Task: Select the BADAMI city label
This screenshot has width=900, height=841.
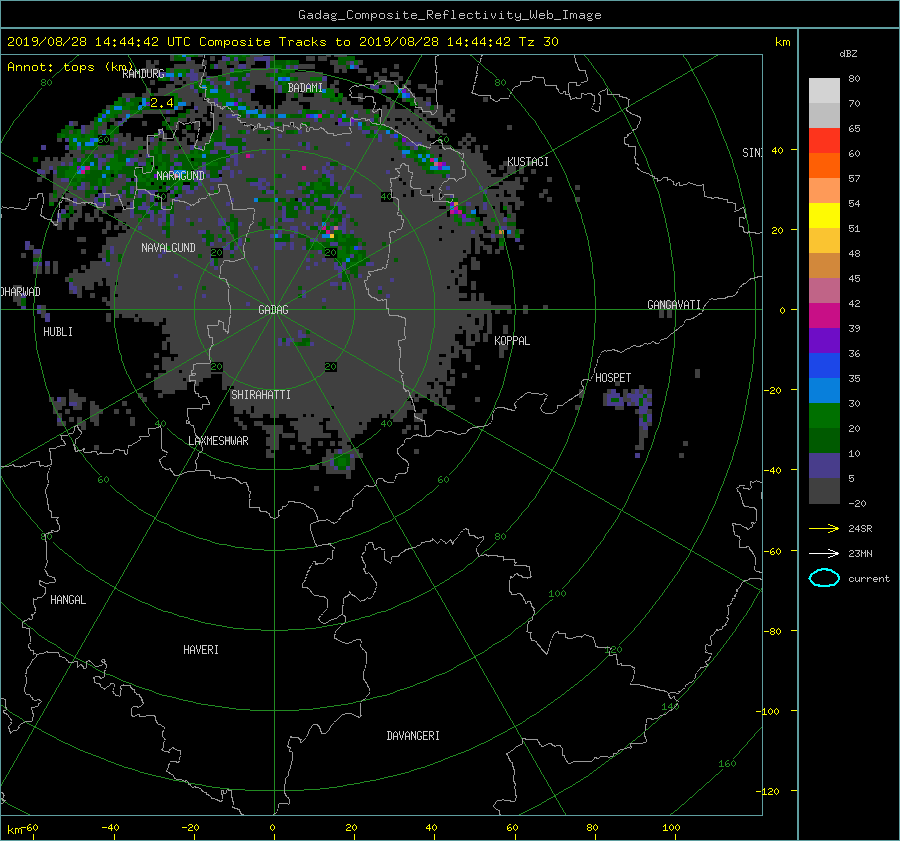Action: 305,88
